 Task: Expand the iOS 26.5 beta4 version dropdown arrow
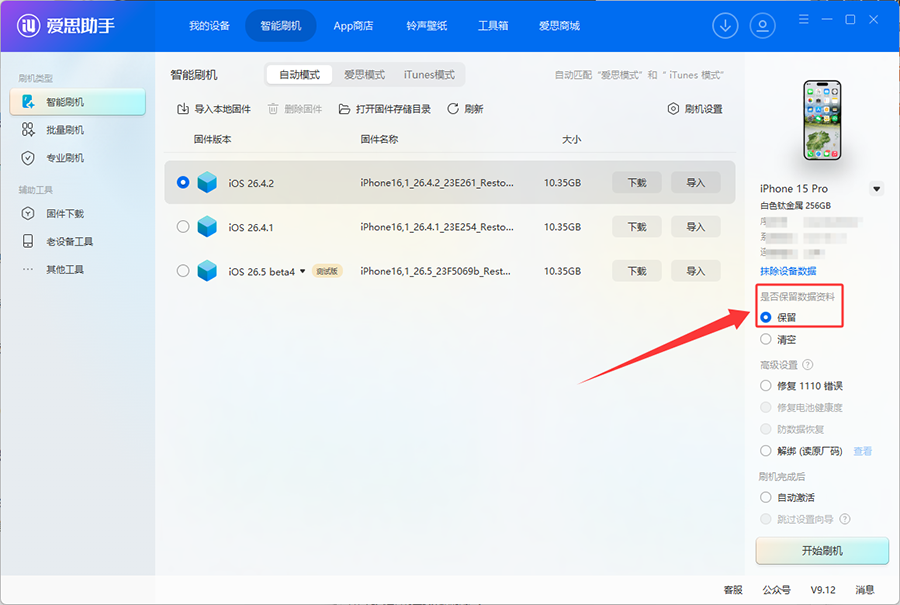coord(302,271)
